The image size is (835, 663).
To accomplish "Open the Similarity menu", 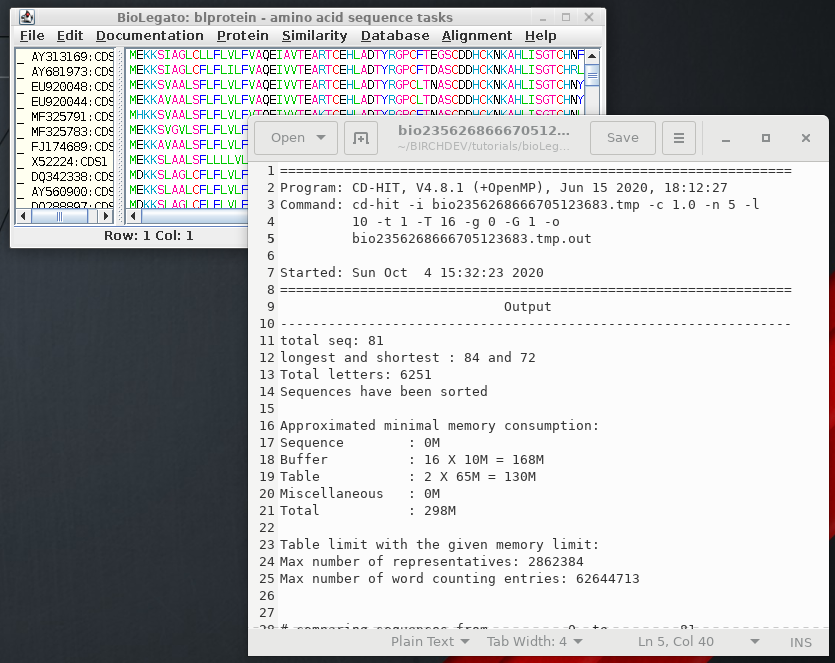I will [314, 36].
